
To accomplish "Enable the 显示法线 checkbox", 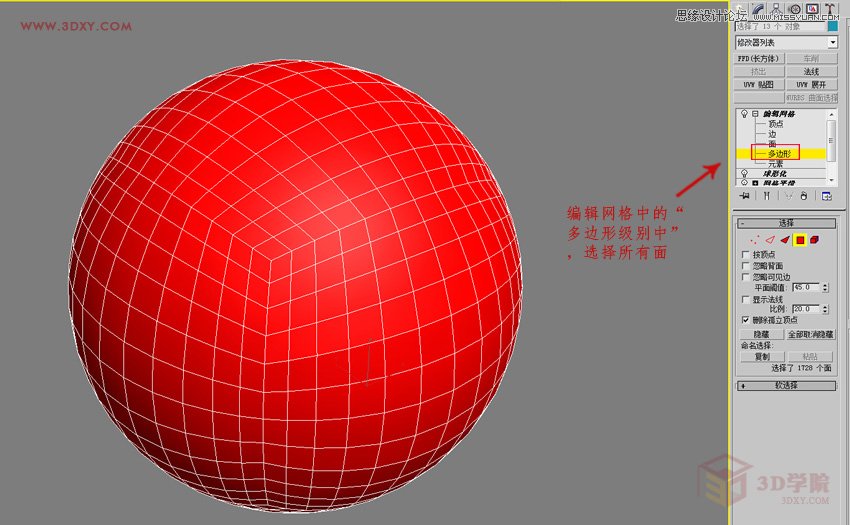I will [x=745, y=299].
